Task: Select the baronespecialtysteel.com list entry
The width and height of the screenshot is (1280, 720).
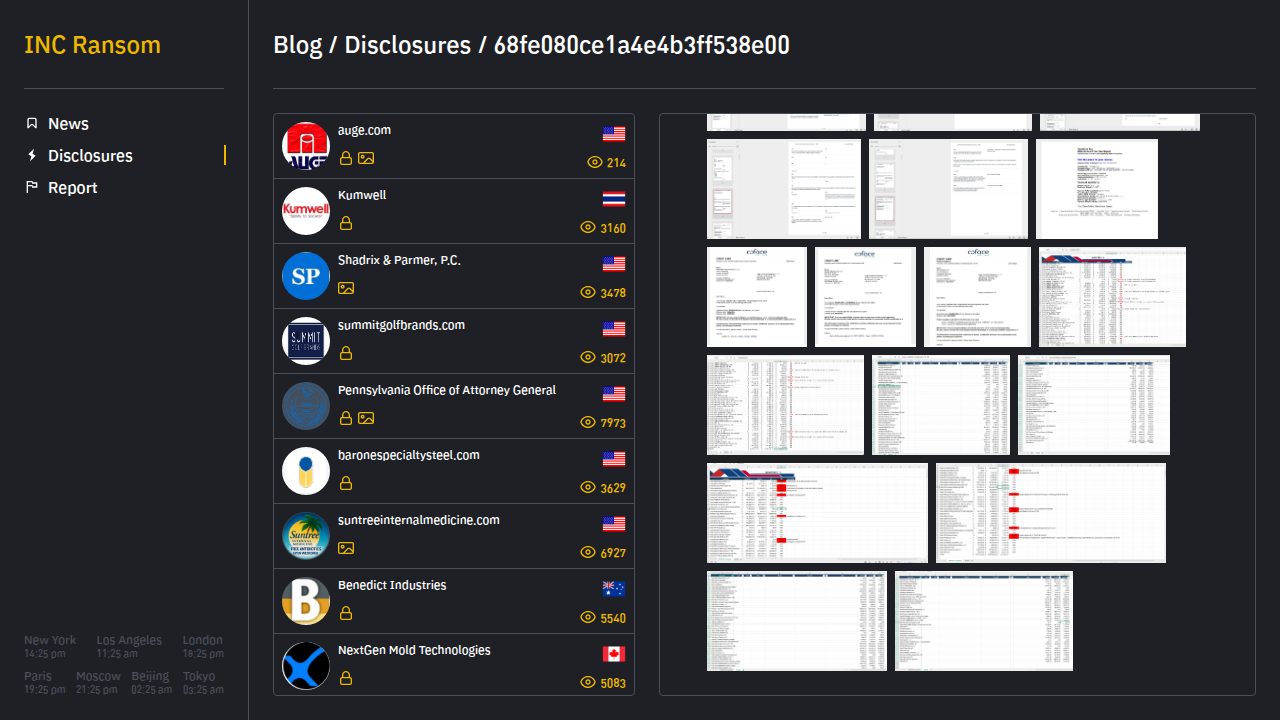Action: (x=408, y=455)
